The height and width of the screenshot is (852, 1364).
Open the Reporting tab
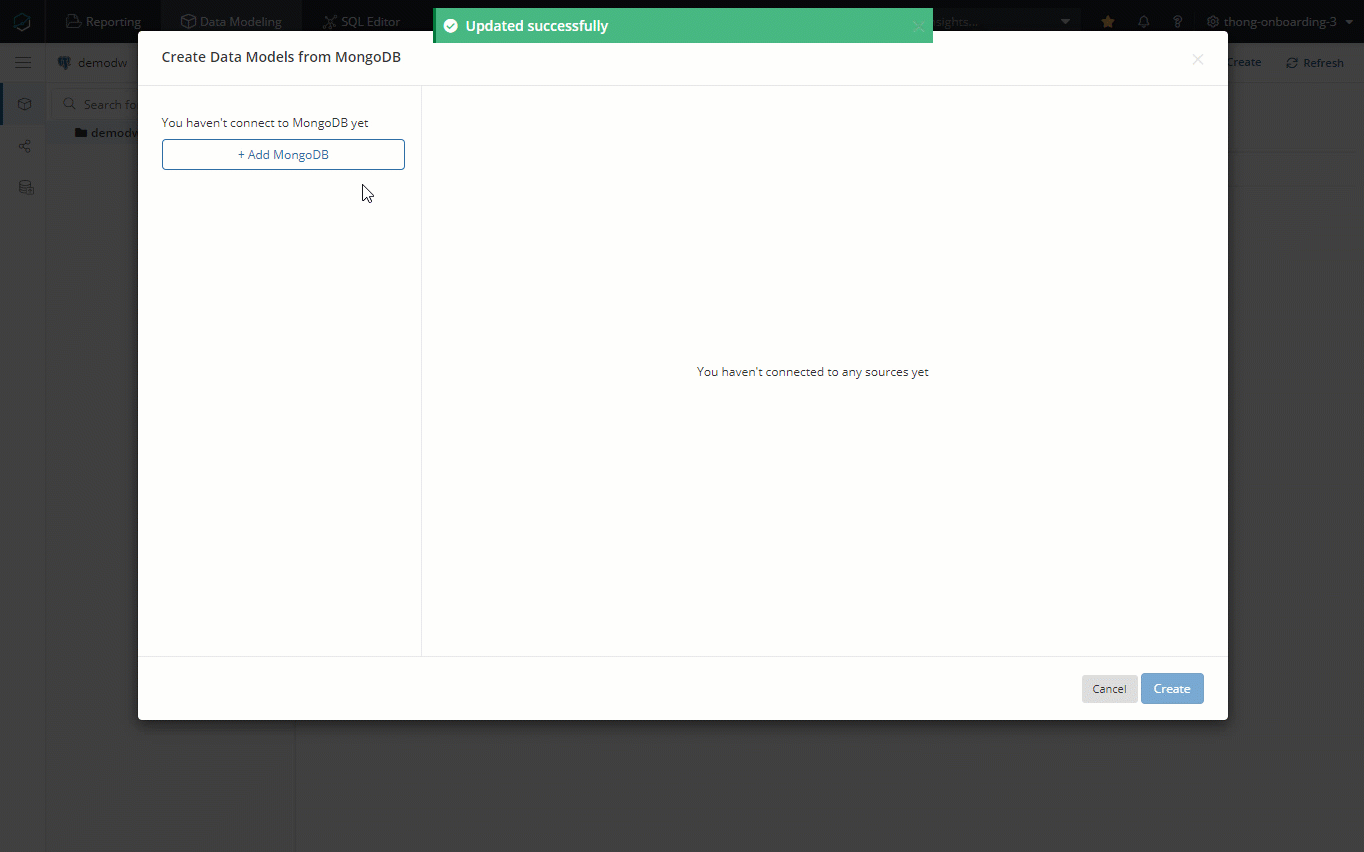pos(103,21)
